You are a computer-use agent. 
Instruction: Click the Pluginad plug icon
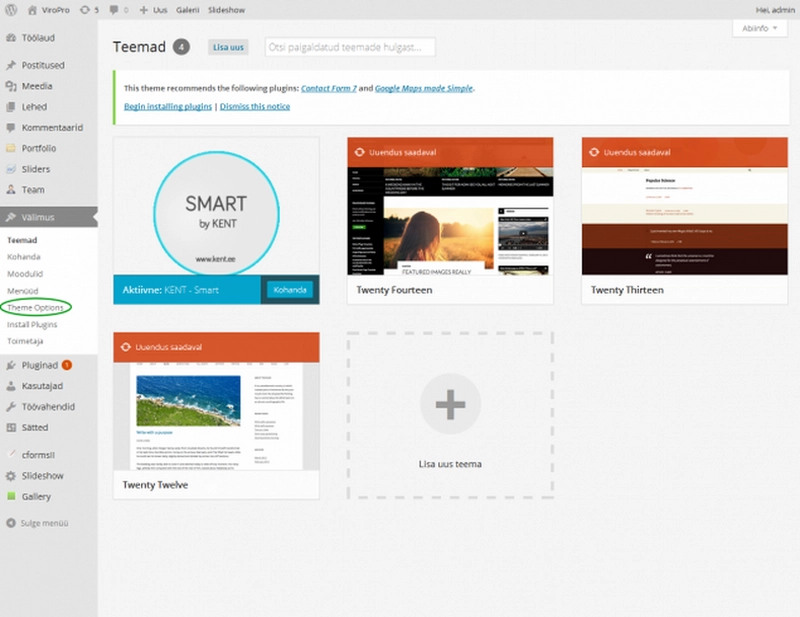click(11, 365)
